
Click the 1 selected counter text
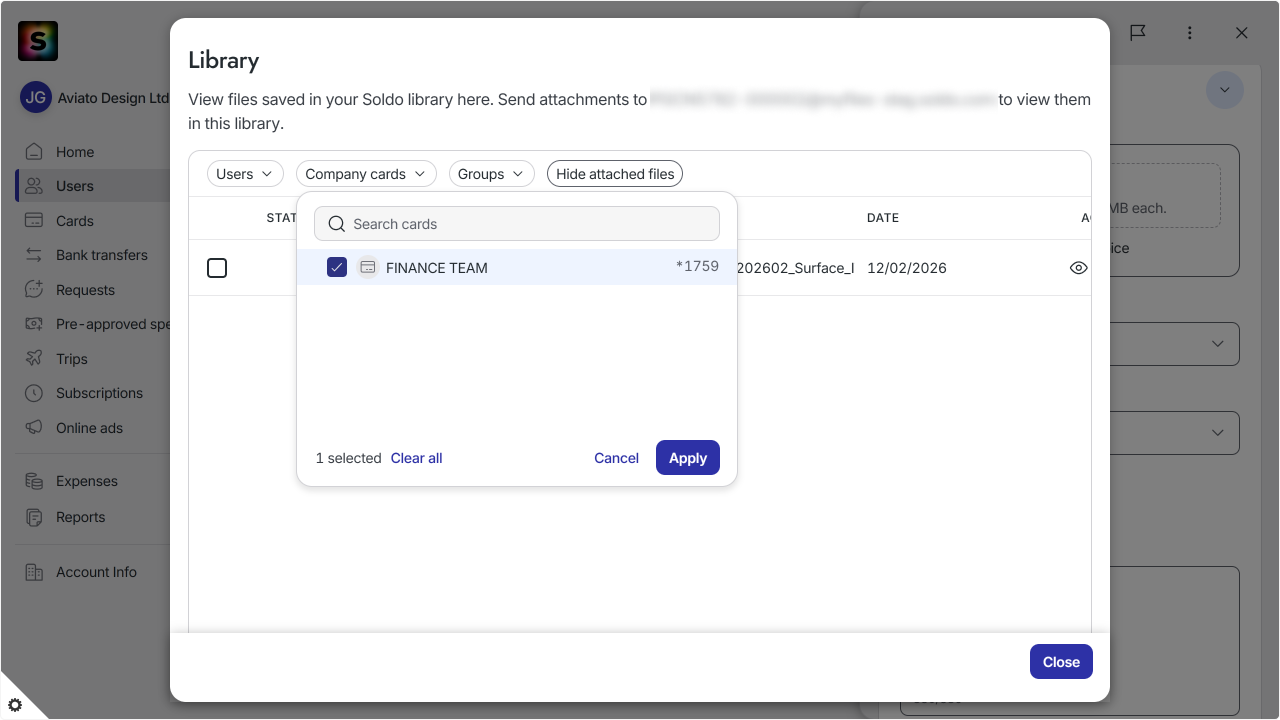349,458
